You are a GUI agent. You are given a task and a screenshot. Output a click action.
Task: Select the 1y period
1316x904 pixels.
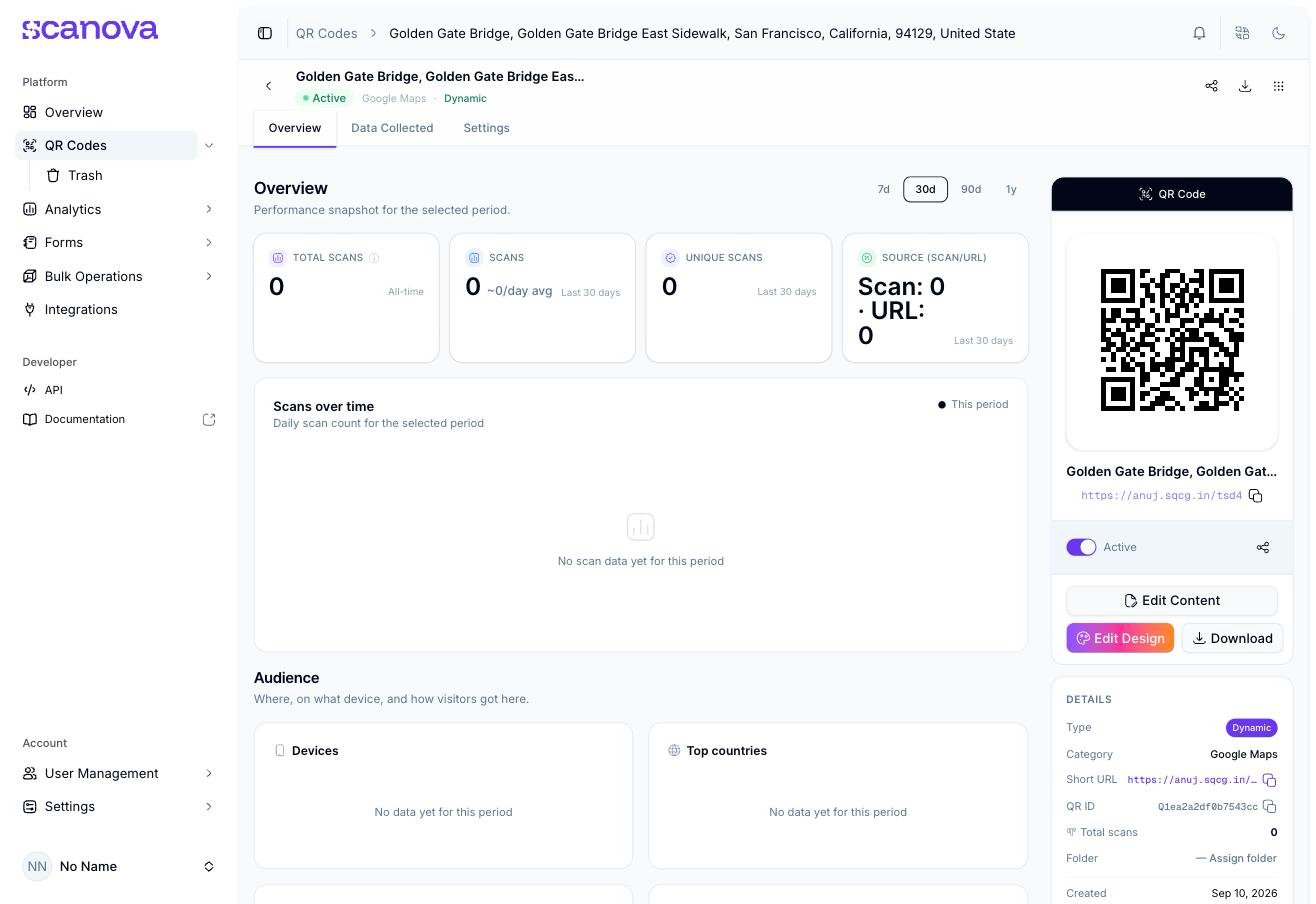(1011, 189)
